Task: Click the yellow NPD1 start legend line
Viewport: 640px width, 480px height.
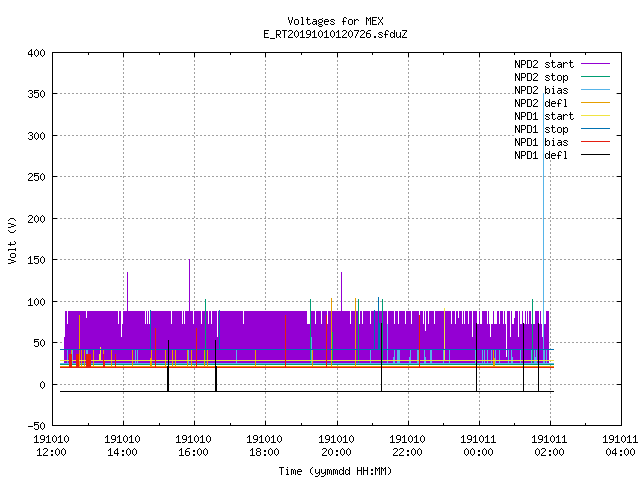Action: click(595, 116)
